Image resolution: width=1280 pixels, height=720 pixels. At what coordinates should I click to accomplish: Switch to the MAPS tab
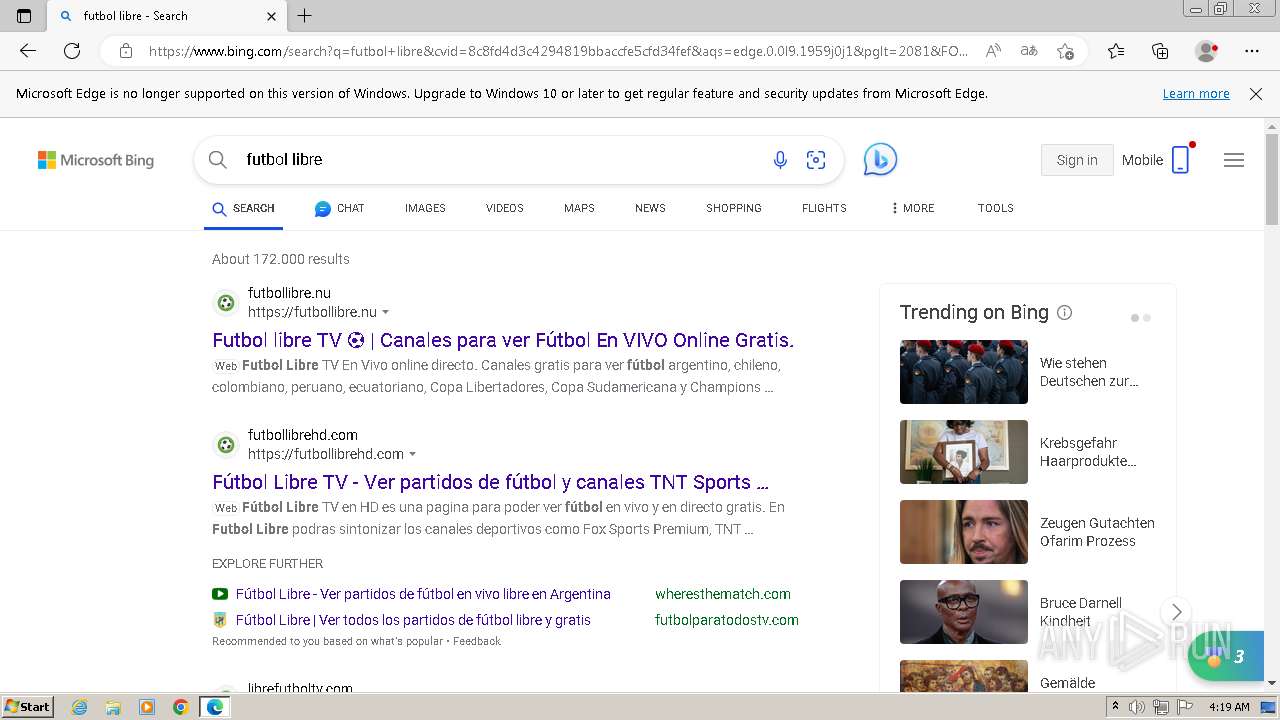pos(579,208)
